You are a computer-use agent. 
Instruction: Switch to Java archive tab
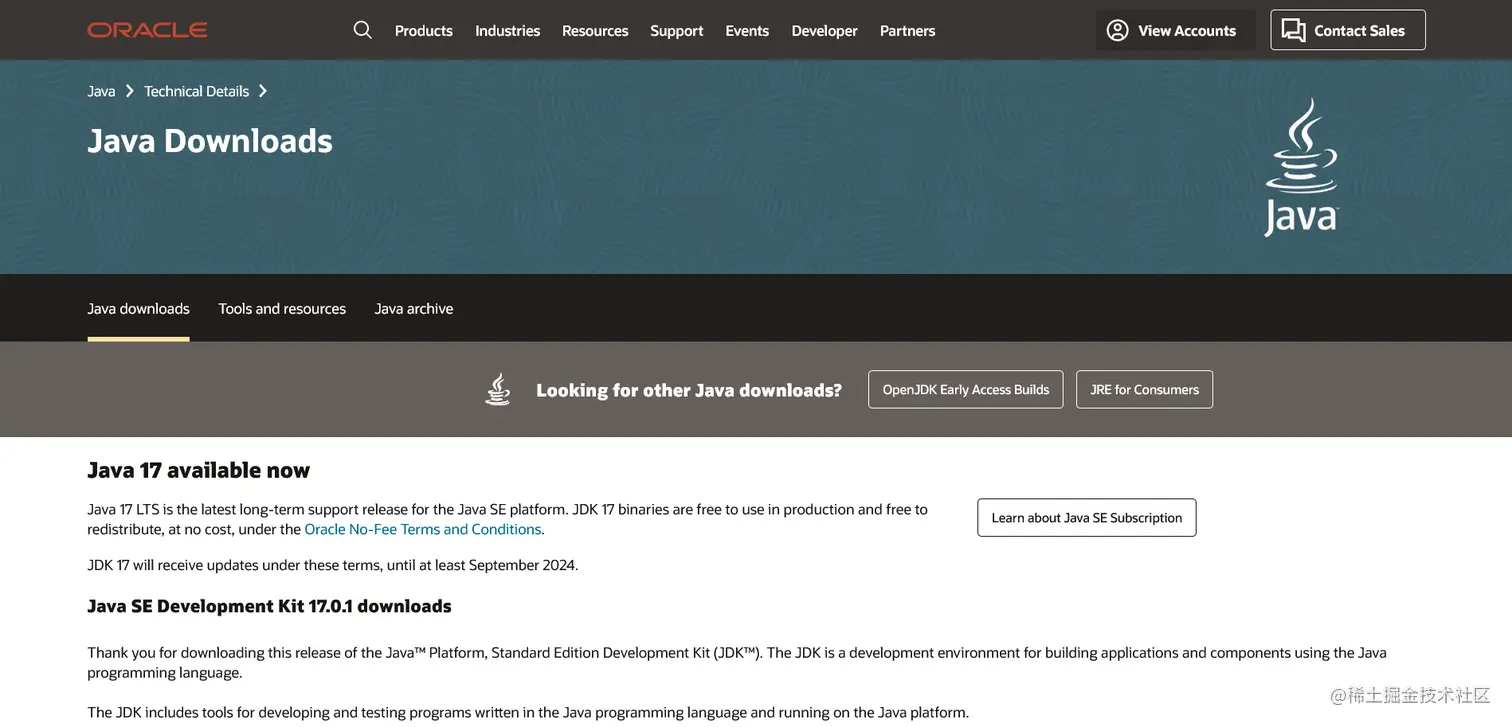click(414, 309)
